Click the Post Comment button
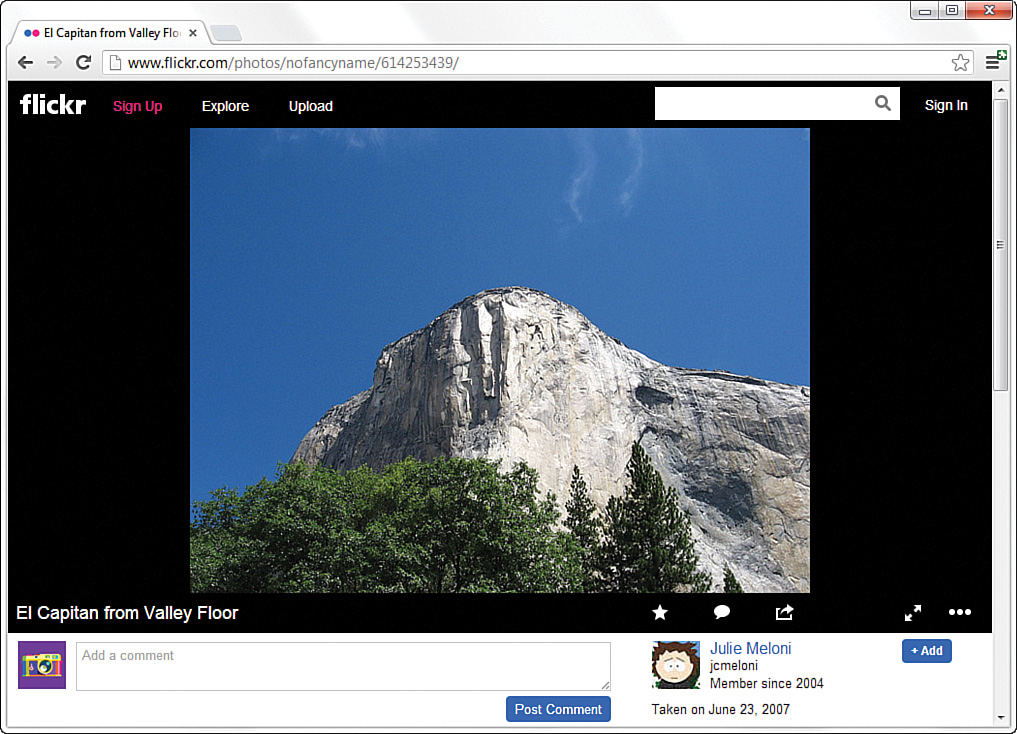This screenshot has width=1017, height=734. 558,709
